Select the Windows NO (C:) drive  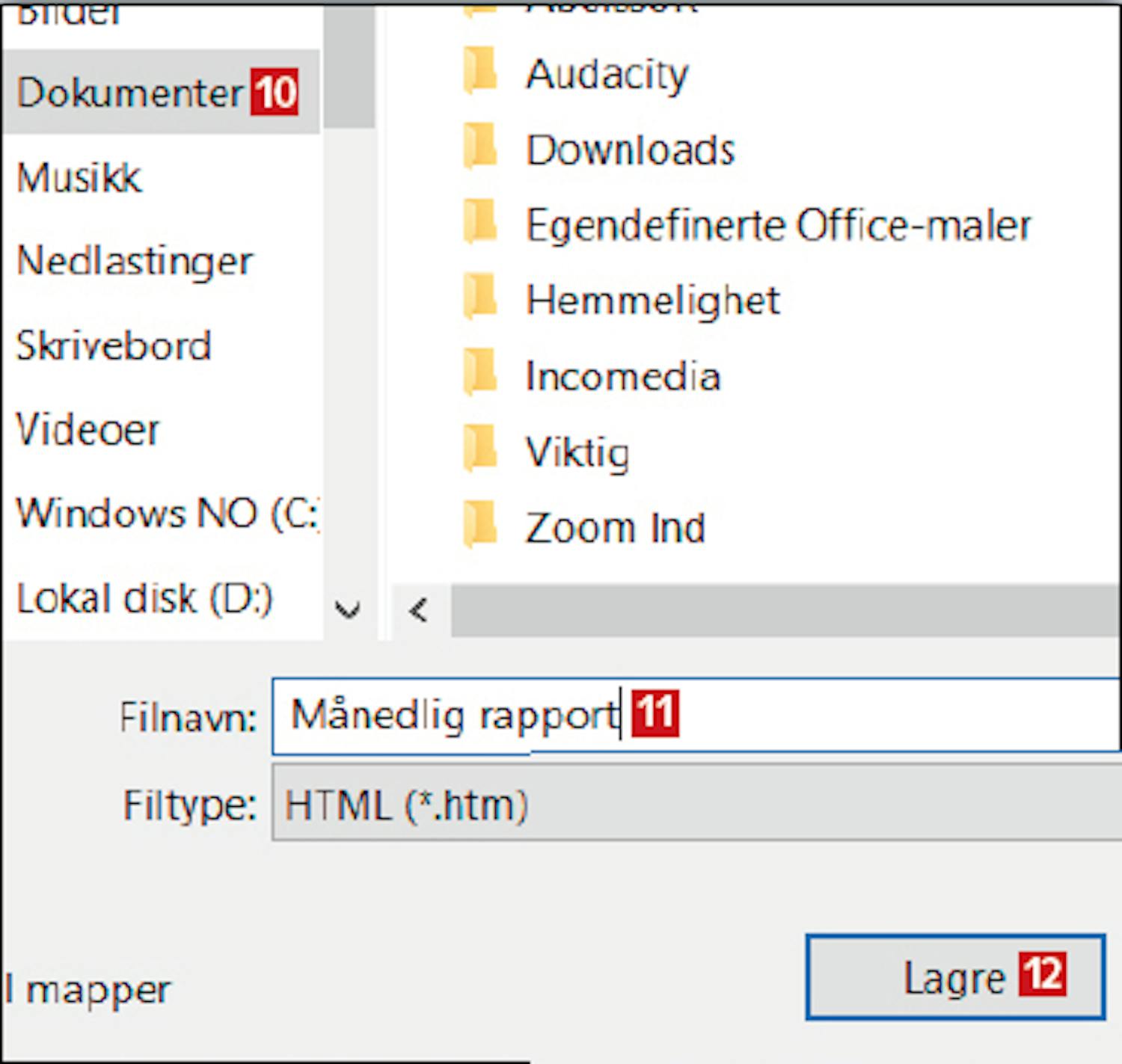tap(166, 514)
